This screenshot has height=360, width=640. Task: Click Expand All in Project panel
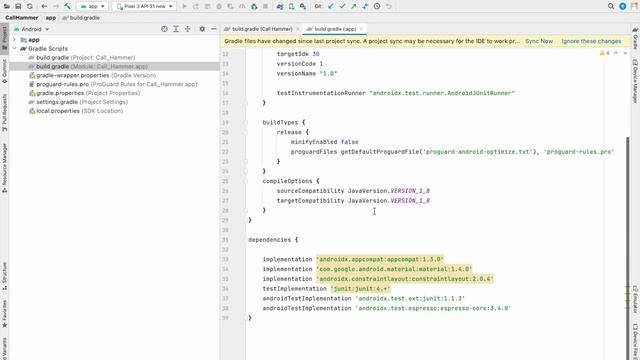click(176, 29)
